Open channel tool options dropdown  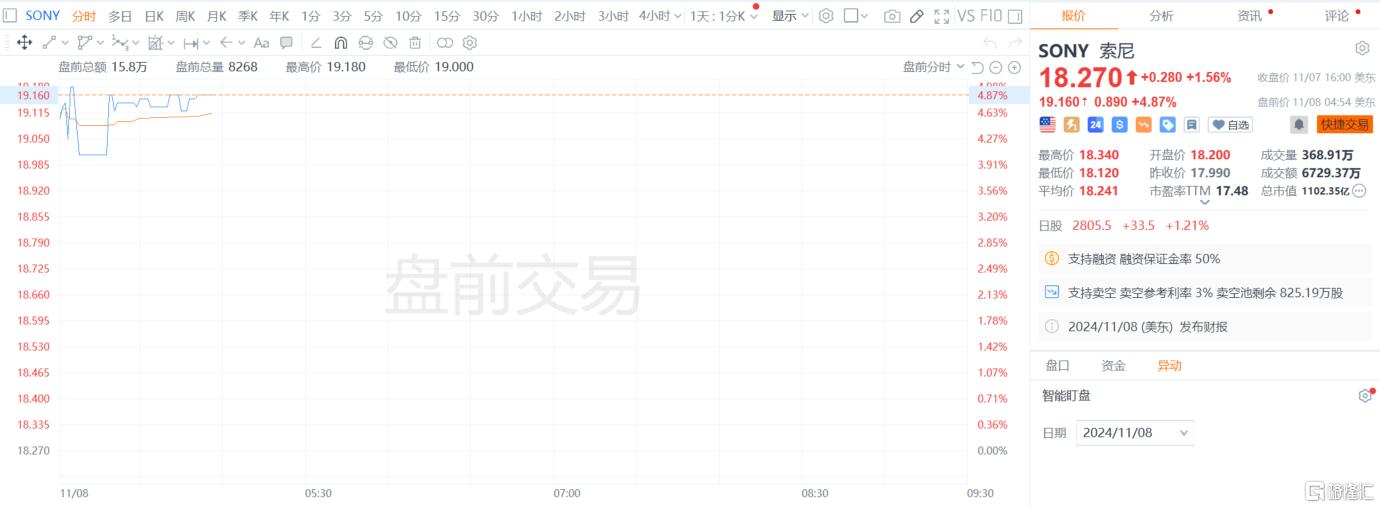click(x=101, y=43)
